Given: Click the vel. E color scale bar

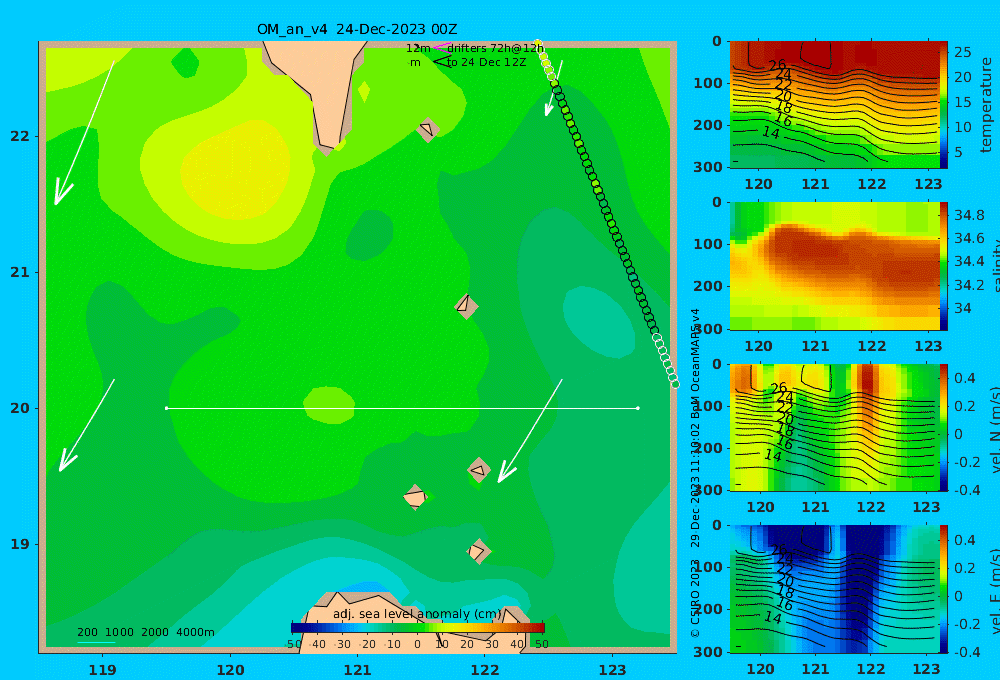Looking at the screenshot, I should click(x=944, y=589).
